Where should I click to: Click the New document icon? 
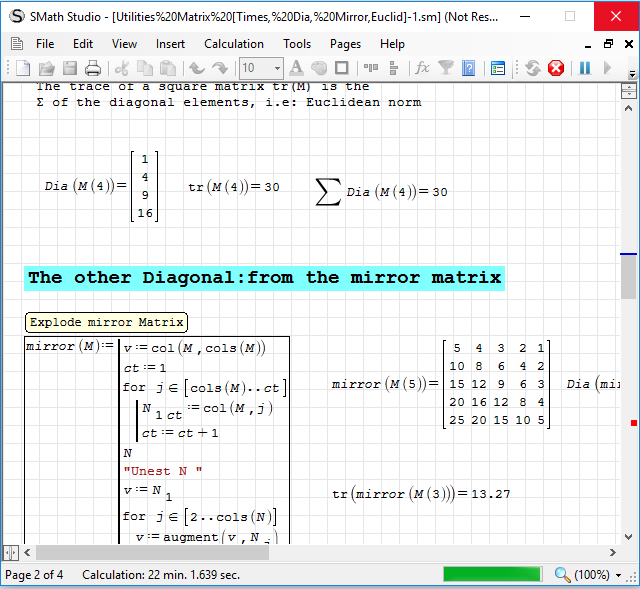pyautogui.click(x=22, y=68)
